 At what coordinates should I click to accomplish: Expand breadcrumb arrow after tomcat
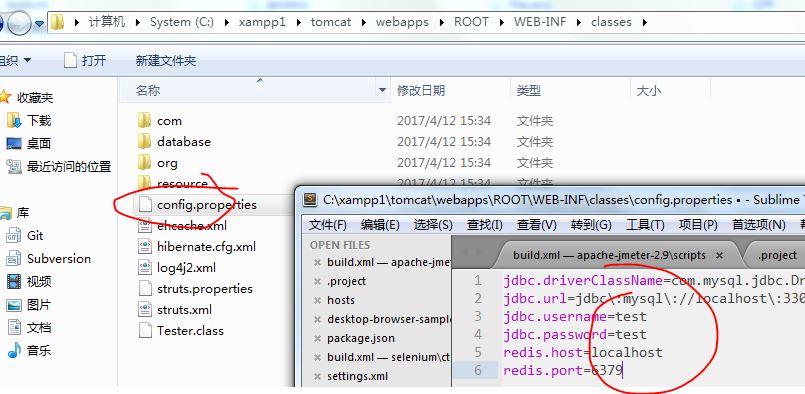[363, 22]
